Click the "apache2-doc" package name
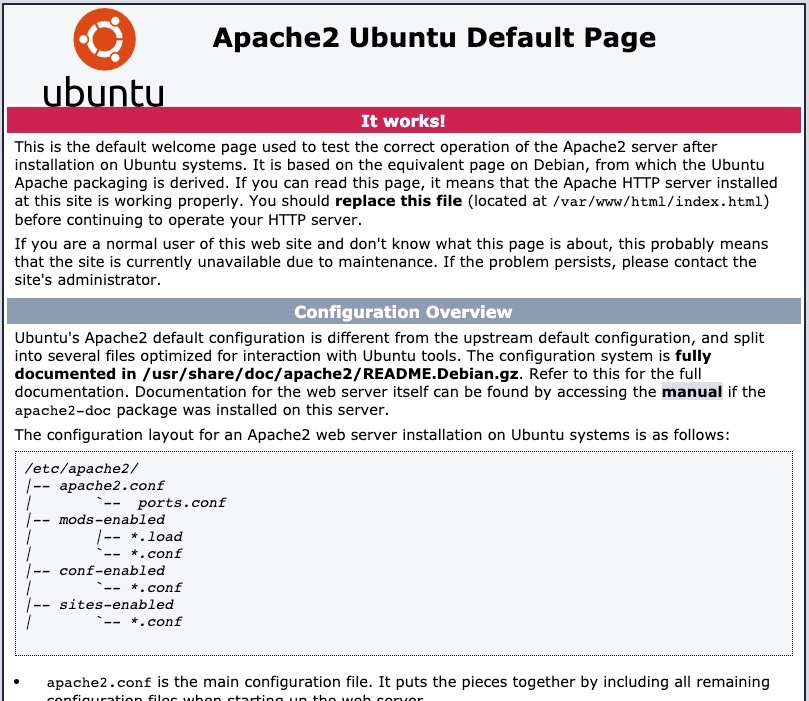The height and width of the screenshot is (701, 809). 62,411
